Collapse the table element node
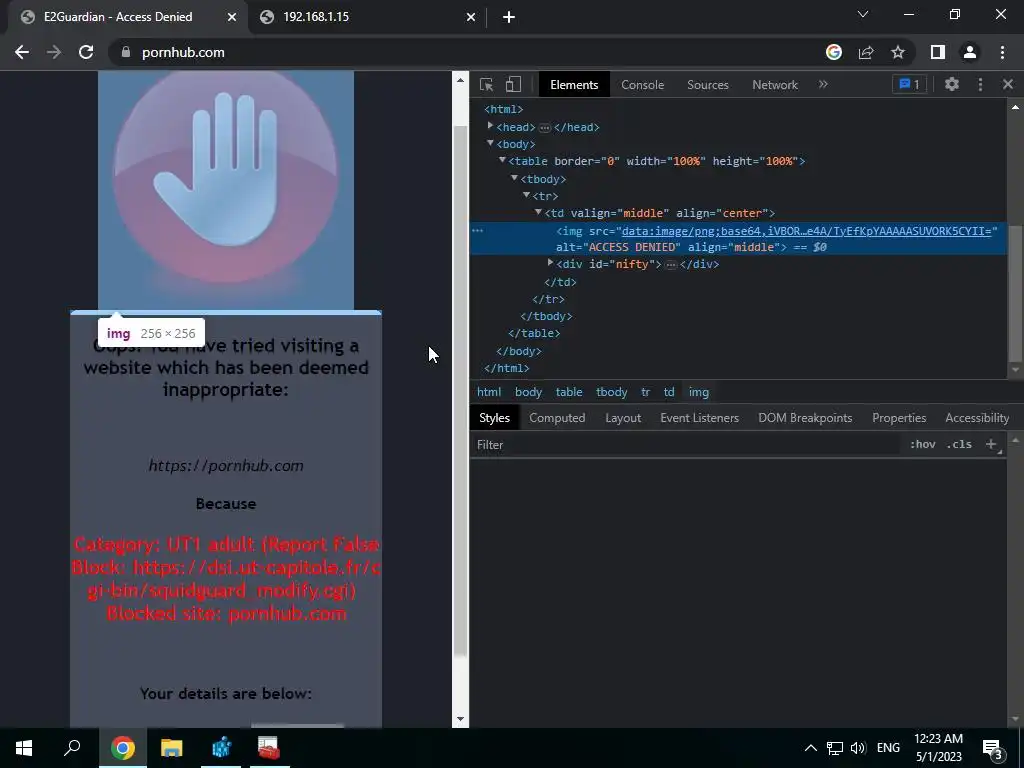 pos(502,161)
